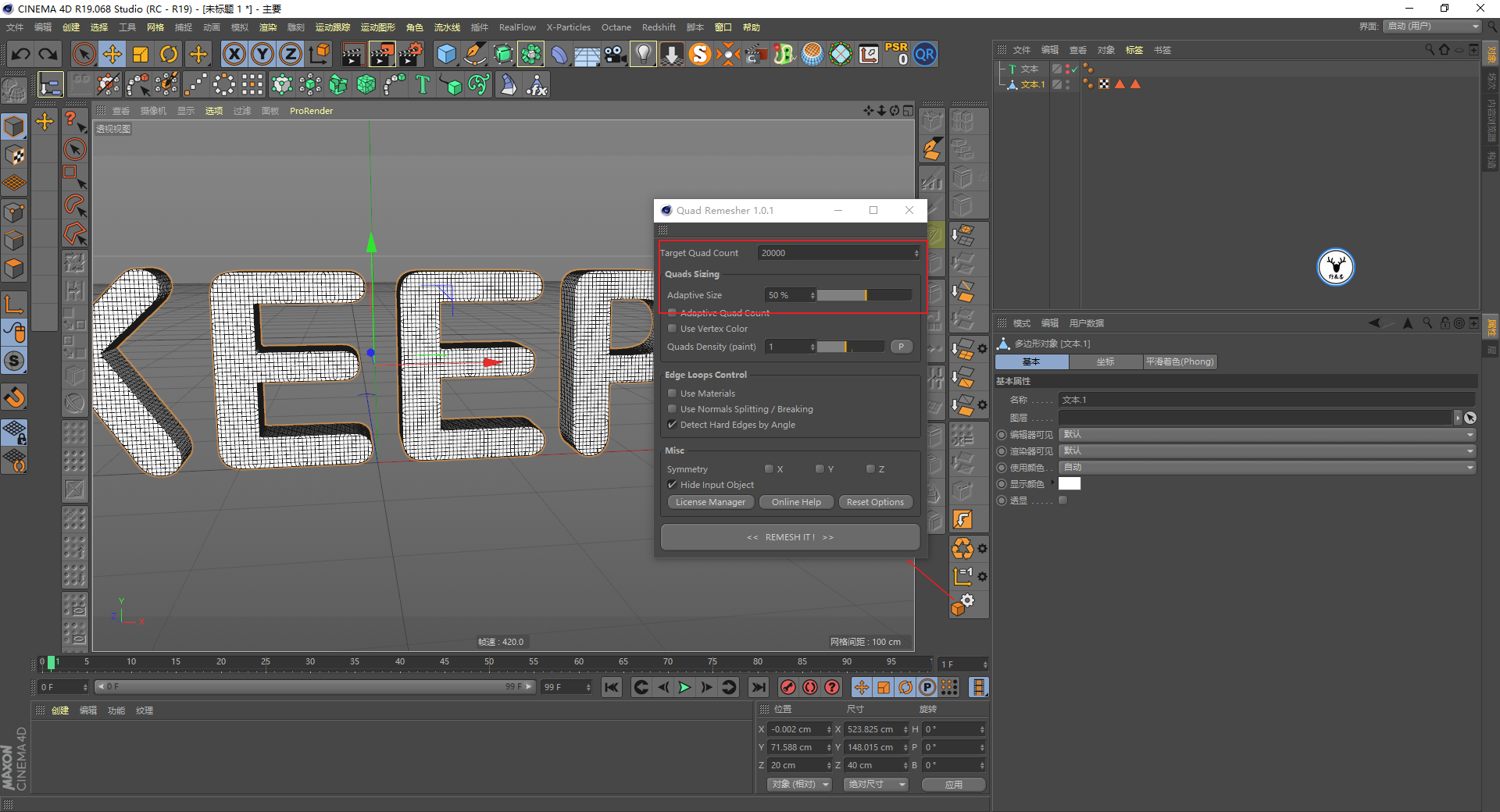Open the 渲染 menu
1500x812 pixels.
268,27
